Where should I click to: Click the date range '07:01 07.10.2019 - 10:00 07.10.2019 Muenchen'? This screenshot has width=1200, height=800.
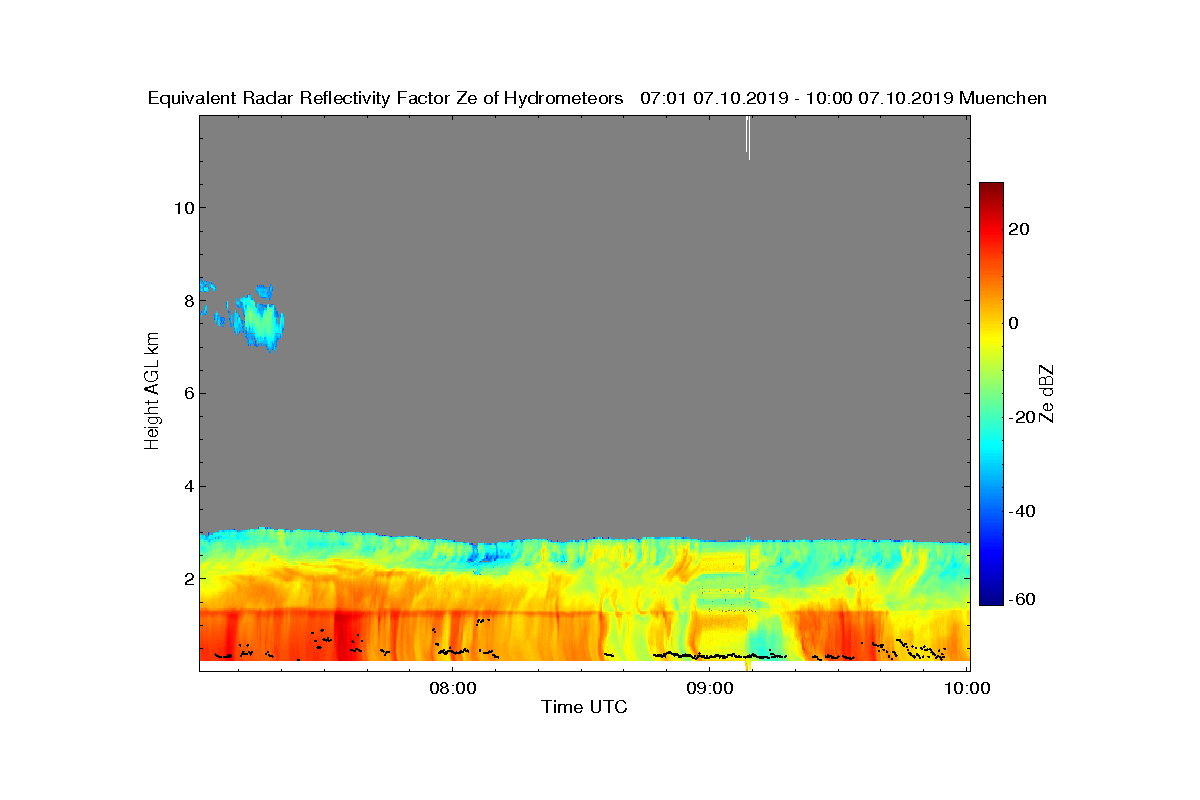click(x=843, y=98)
